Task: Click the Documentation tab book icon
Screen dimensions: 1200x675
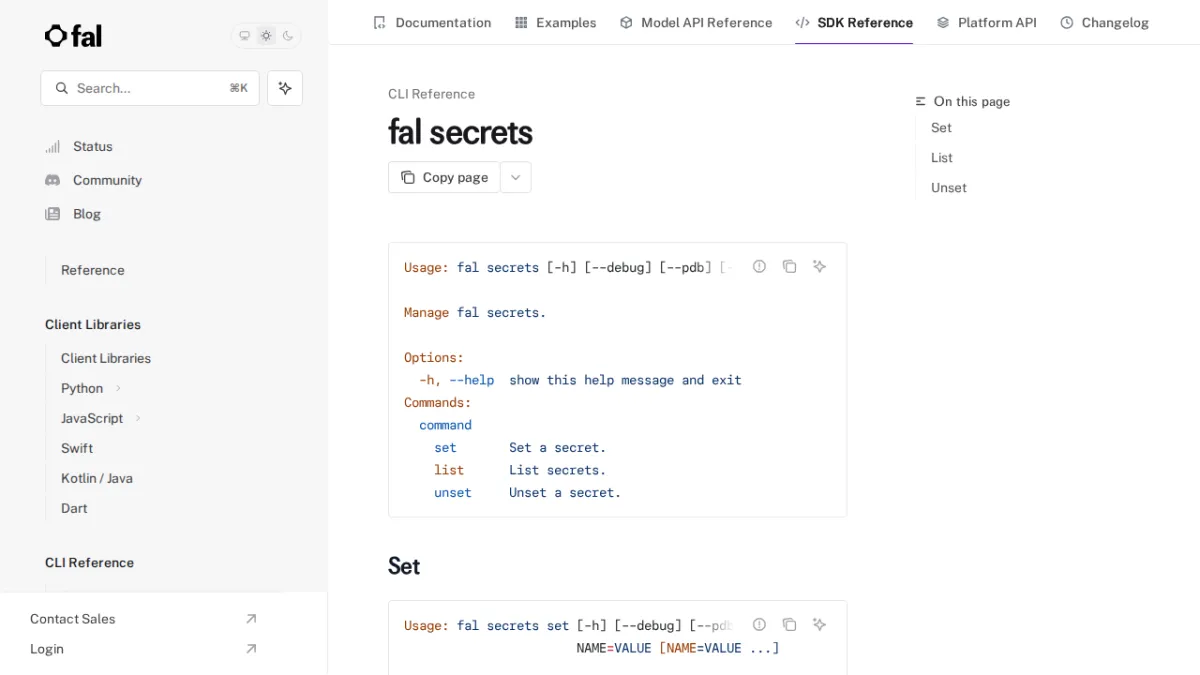Action: tap(379, 22)
